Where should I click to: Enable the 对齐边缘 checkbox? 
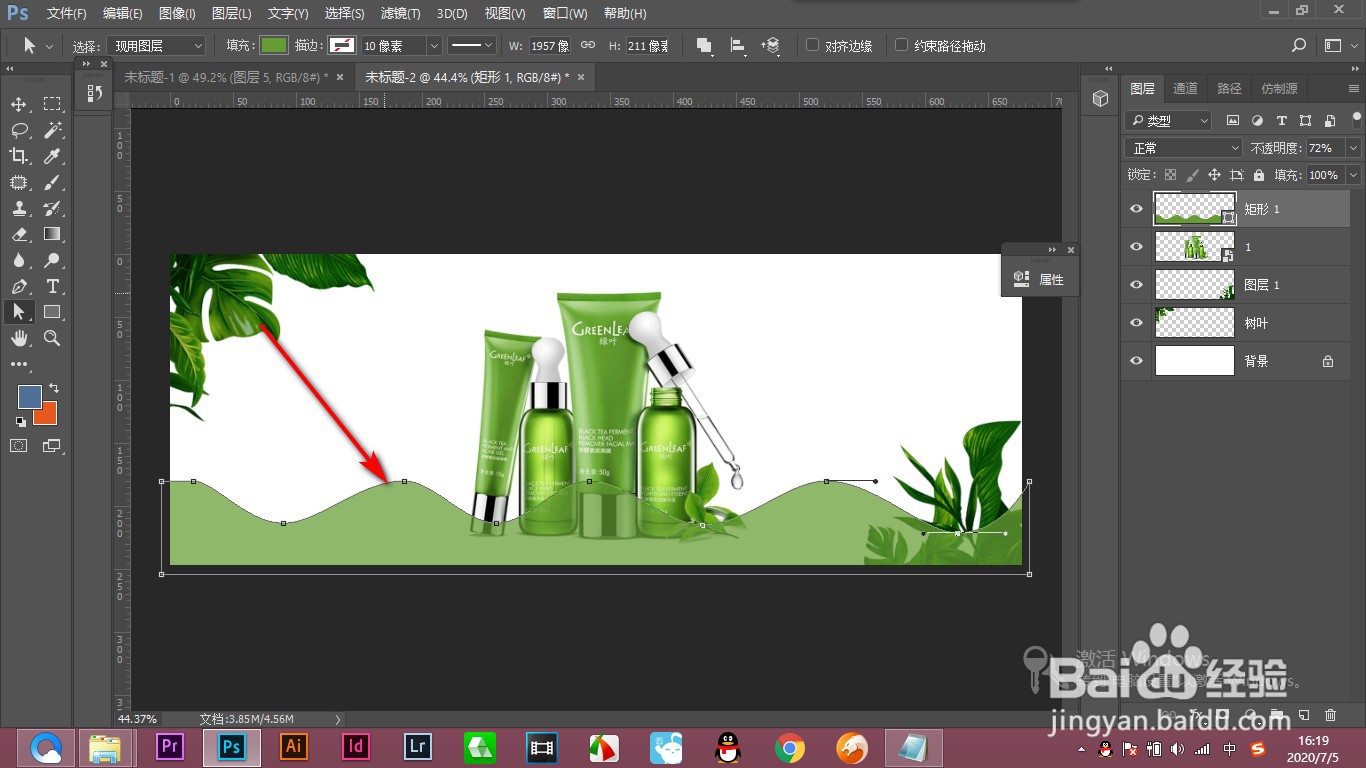click(x=812, y=45)
